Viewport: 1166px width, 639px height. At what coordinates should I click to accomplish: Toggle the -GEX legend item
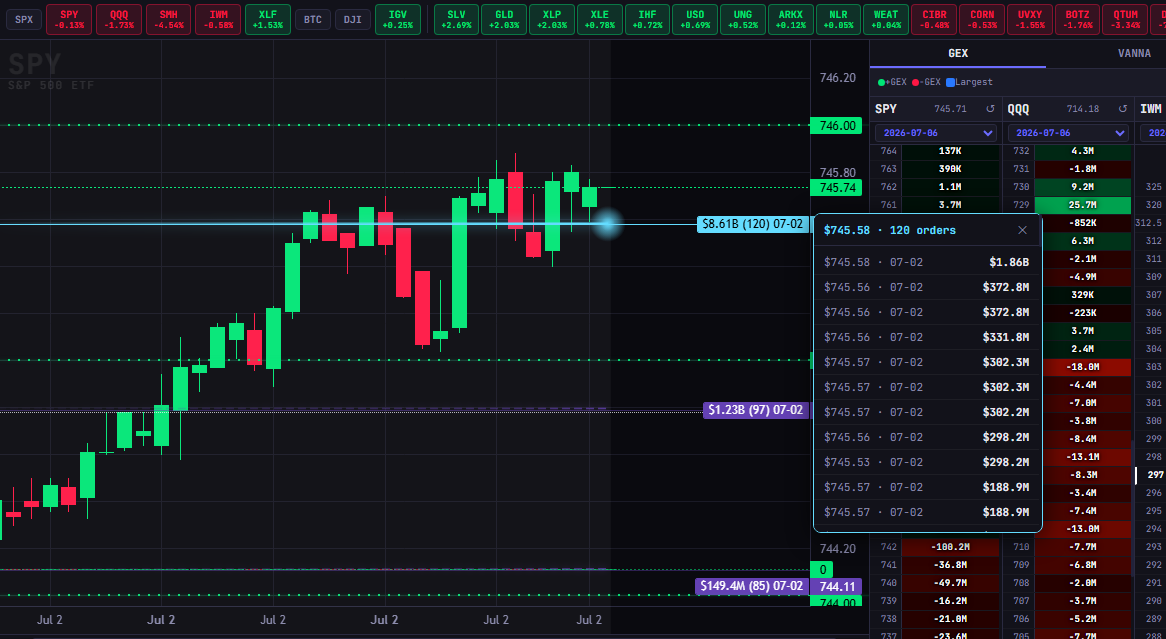926,83
